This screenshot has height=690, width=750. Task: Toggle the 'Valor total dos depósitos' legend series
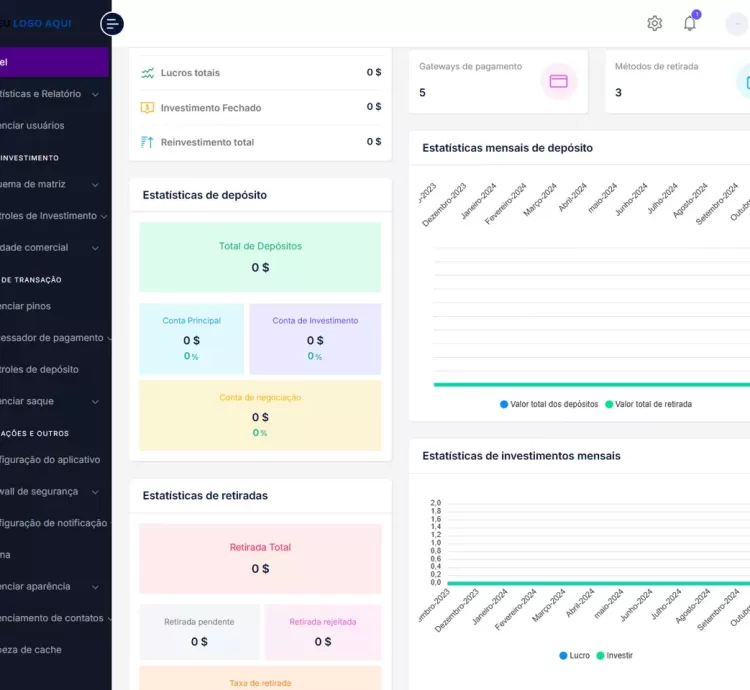(549, 404)
